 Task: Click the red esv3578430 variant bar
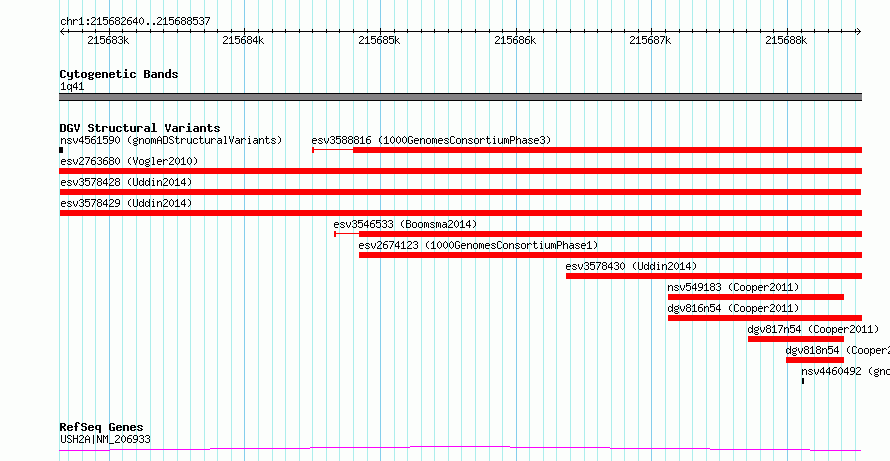713,276
